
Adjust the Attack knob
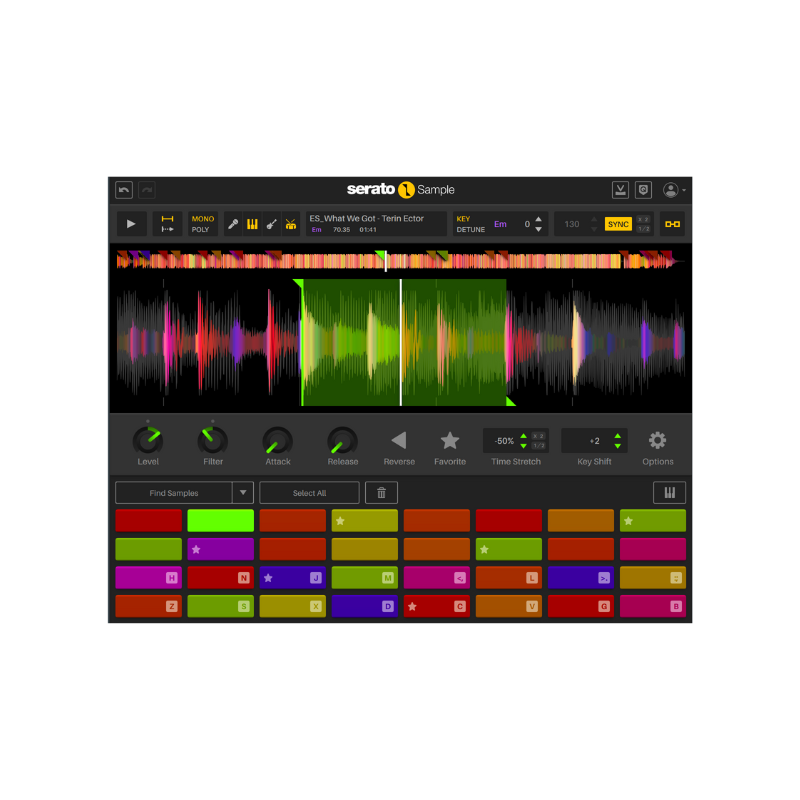pyautogui.click(x=278, y=440)
